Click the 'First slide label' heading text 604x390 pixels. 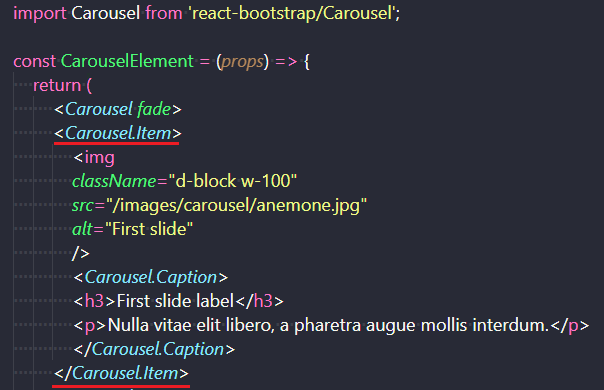(175, 301)
